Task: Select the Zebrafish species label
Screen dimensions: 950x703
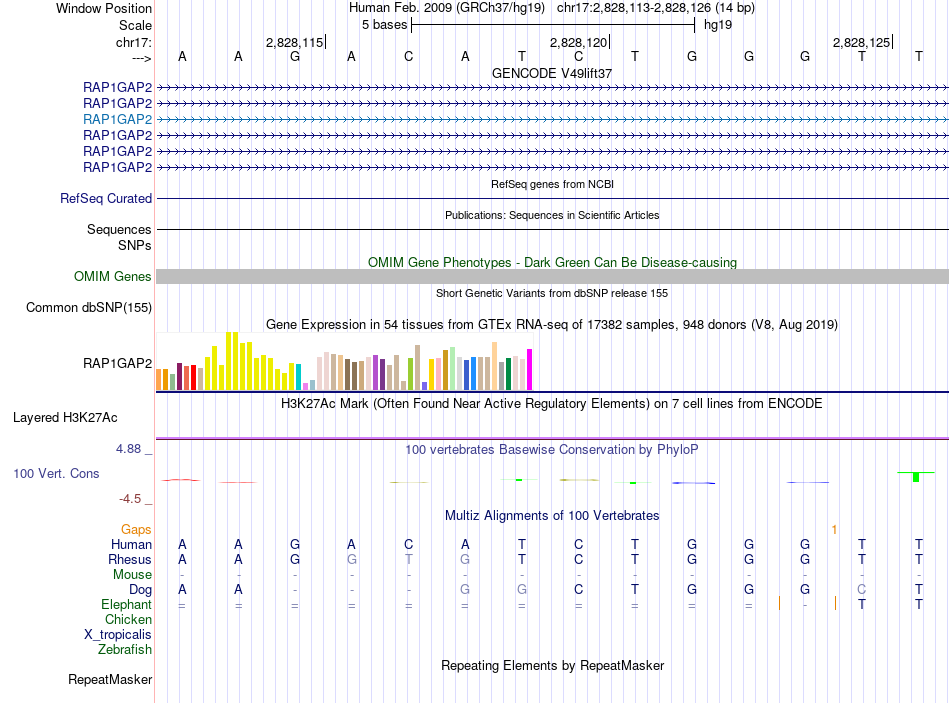Action: pyautogui.click(x=125, y=650)
